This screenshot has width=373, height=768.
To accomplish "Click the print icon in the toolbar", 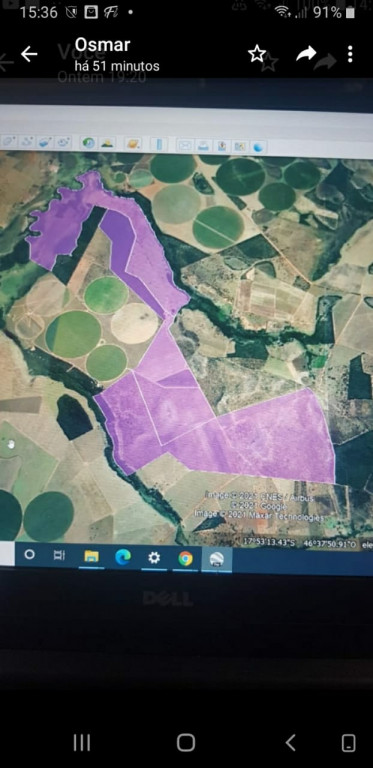I will point(204,145).
